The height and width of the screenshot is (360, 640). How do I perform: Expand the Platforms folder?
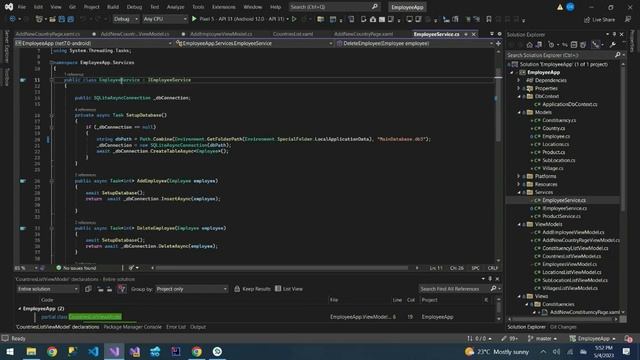tap(519, 176)
